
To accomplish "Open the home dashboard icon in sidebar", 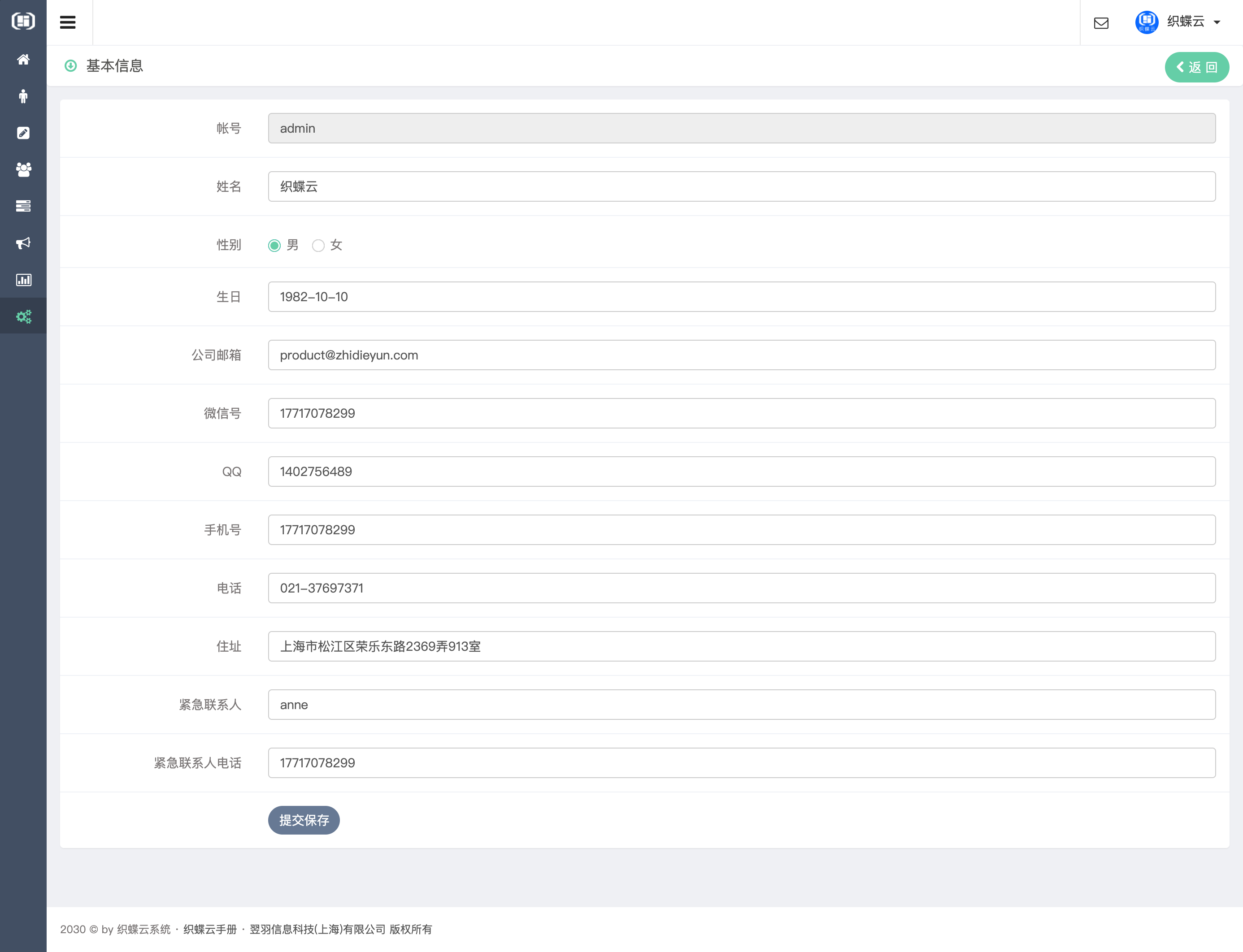I will point(23,60).
